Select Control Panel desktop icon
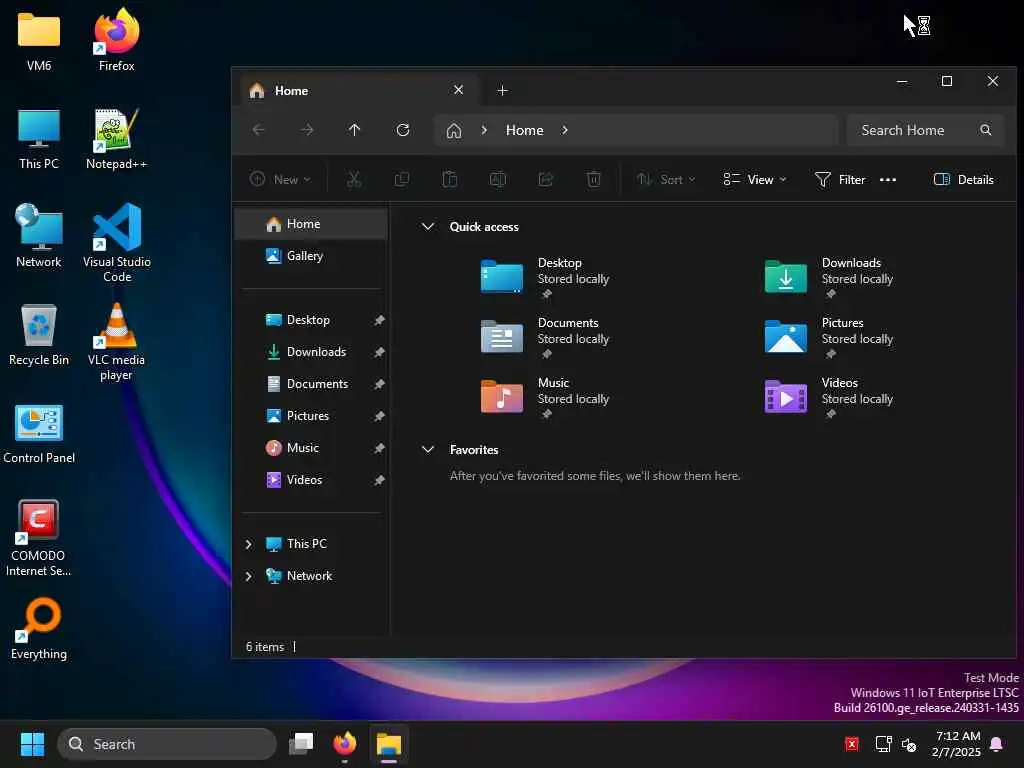The width and height of the screenshot is (1024, 768). 39,434
